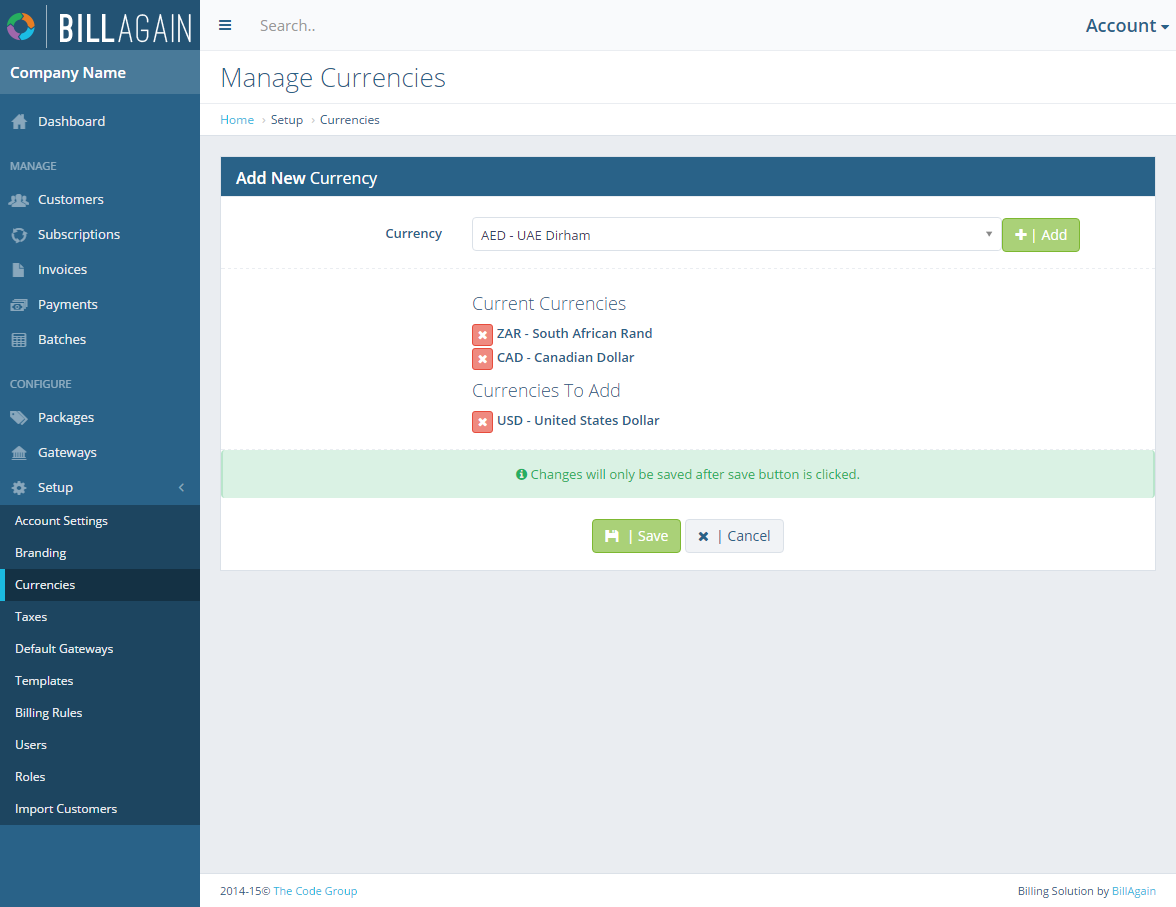Click the Currencies breadcrumb

click(x=350, y=120)
